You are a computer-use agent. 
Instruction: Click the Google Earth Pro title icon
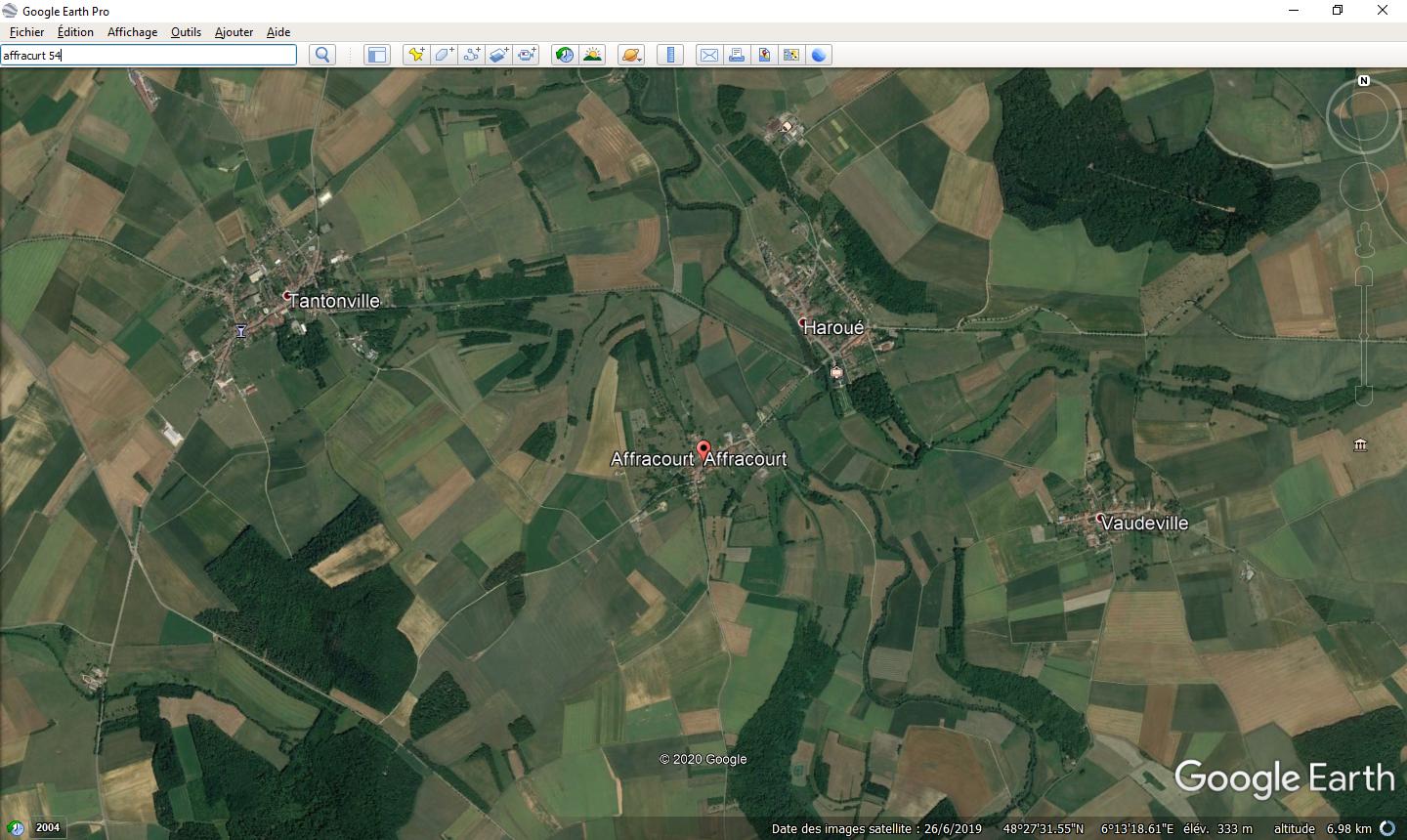tap(11, 11)
